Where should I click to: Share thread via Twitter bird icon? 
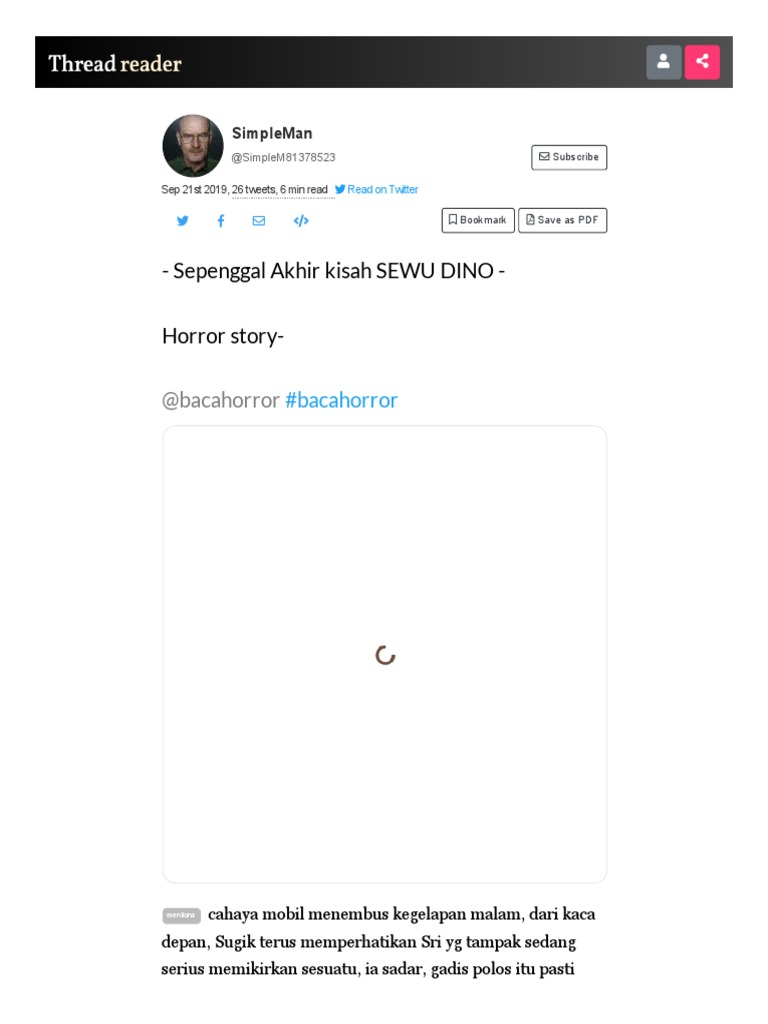click(183, 221)
